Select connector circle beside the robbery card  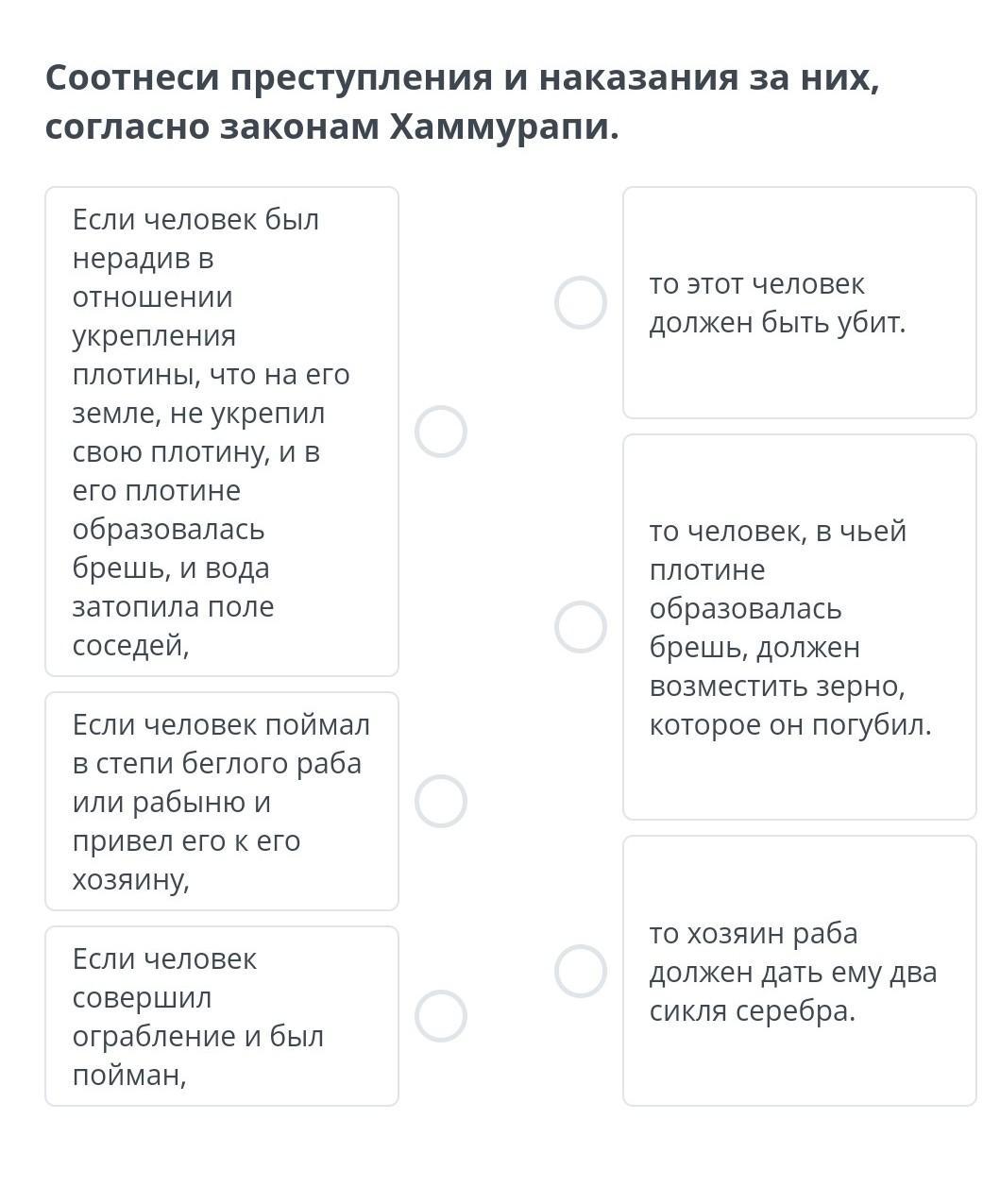point(441,1016)
